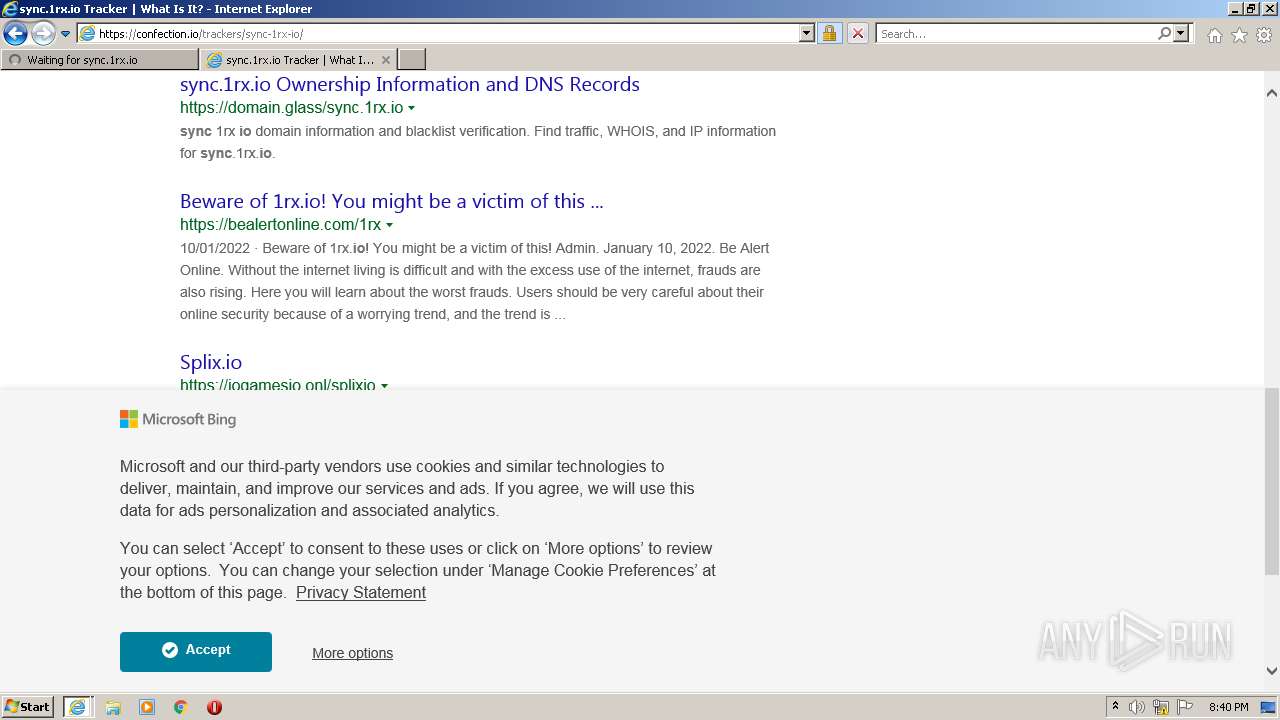Click the vertical scrollbar thumb

pos(1271,481)
